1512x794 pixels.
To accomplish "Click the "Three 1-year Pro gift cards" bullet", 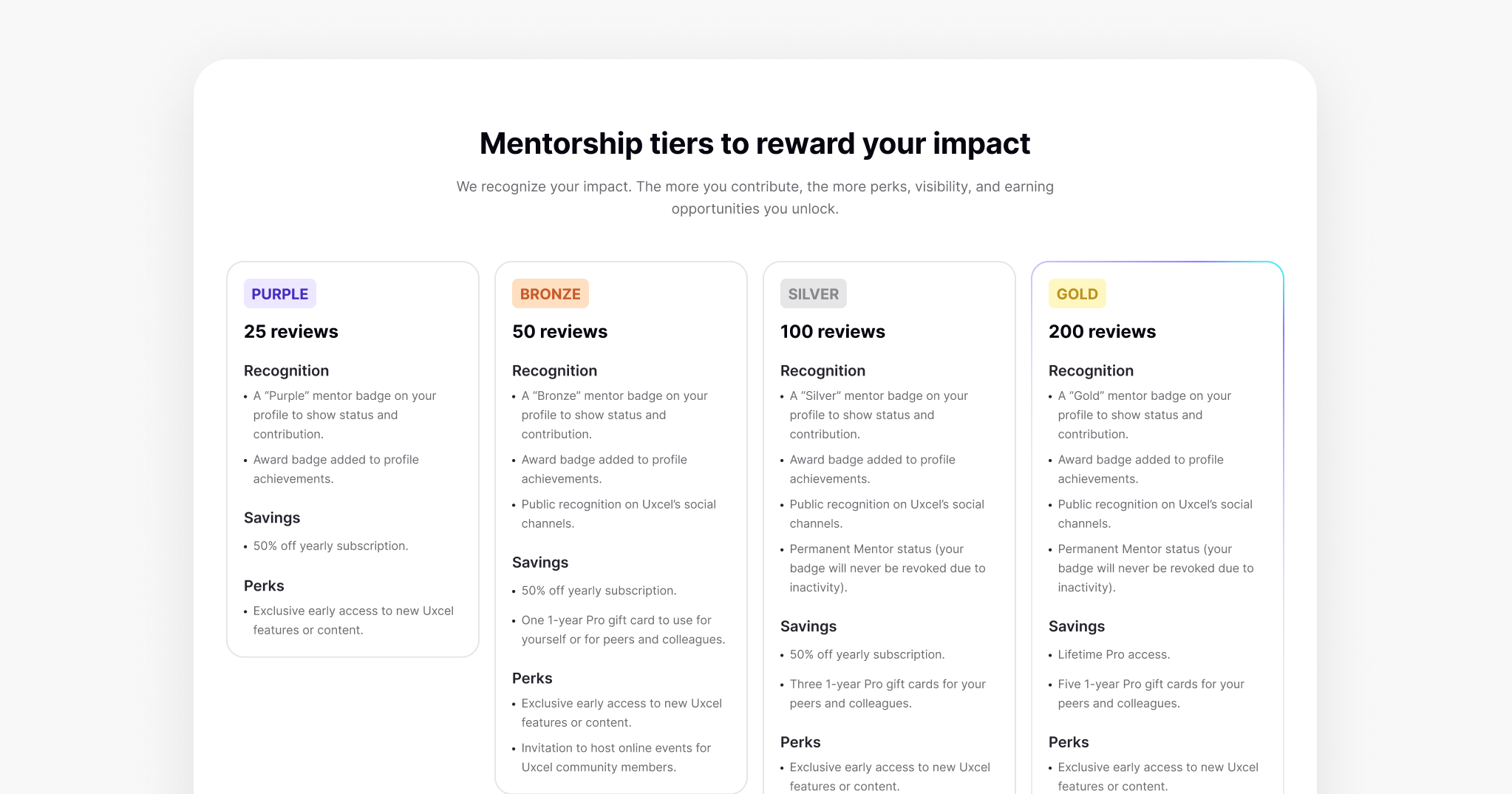I will 887,693.
